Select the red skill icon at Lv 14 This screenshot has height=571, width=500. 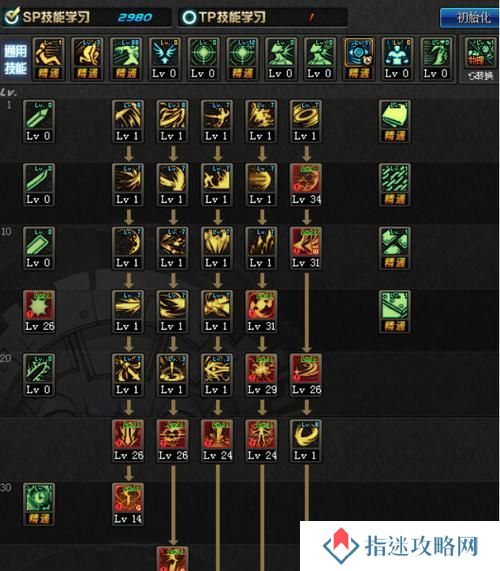[128, 504]
